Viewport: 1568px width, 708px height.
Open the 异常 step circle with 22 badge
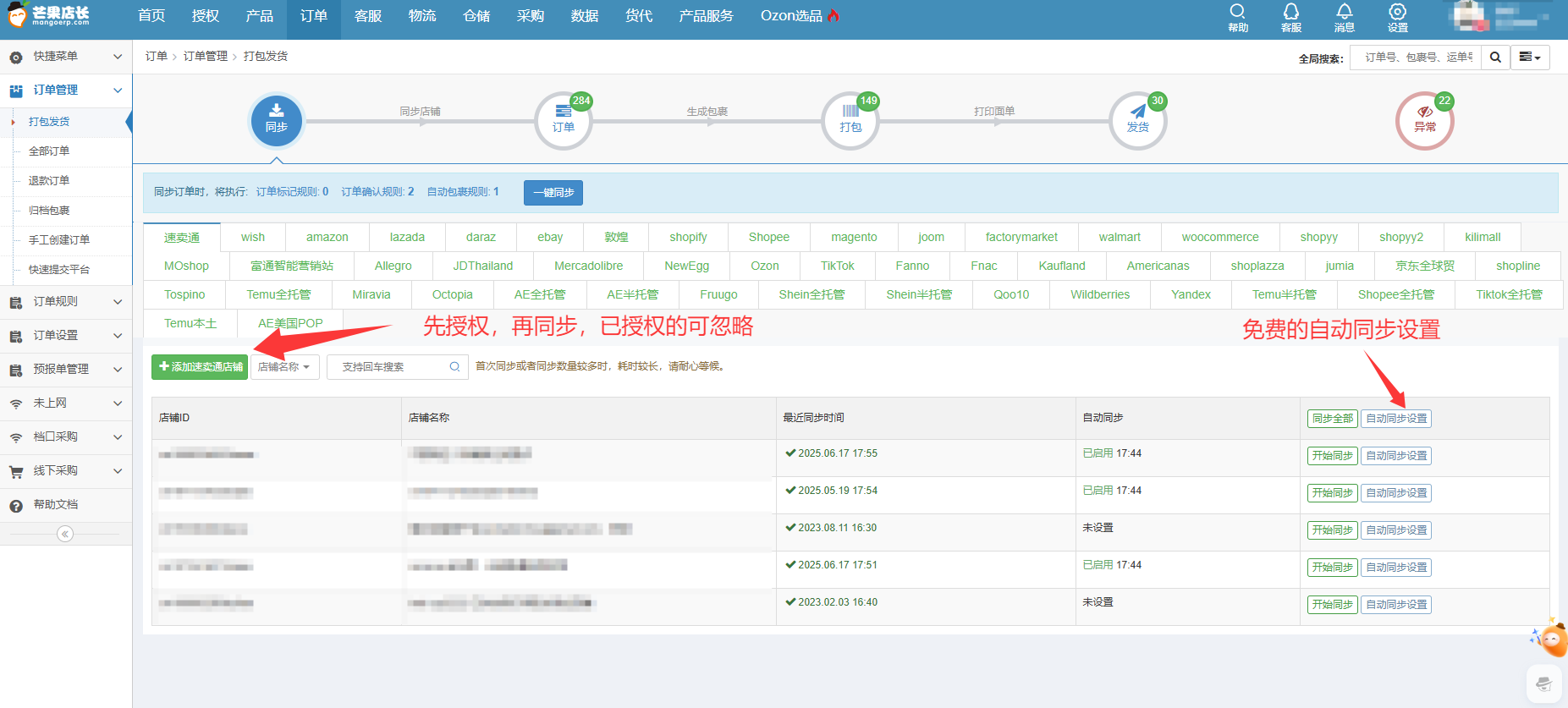click(x=1425, y=121)
